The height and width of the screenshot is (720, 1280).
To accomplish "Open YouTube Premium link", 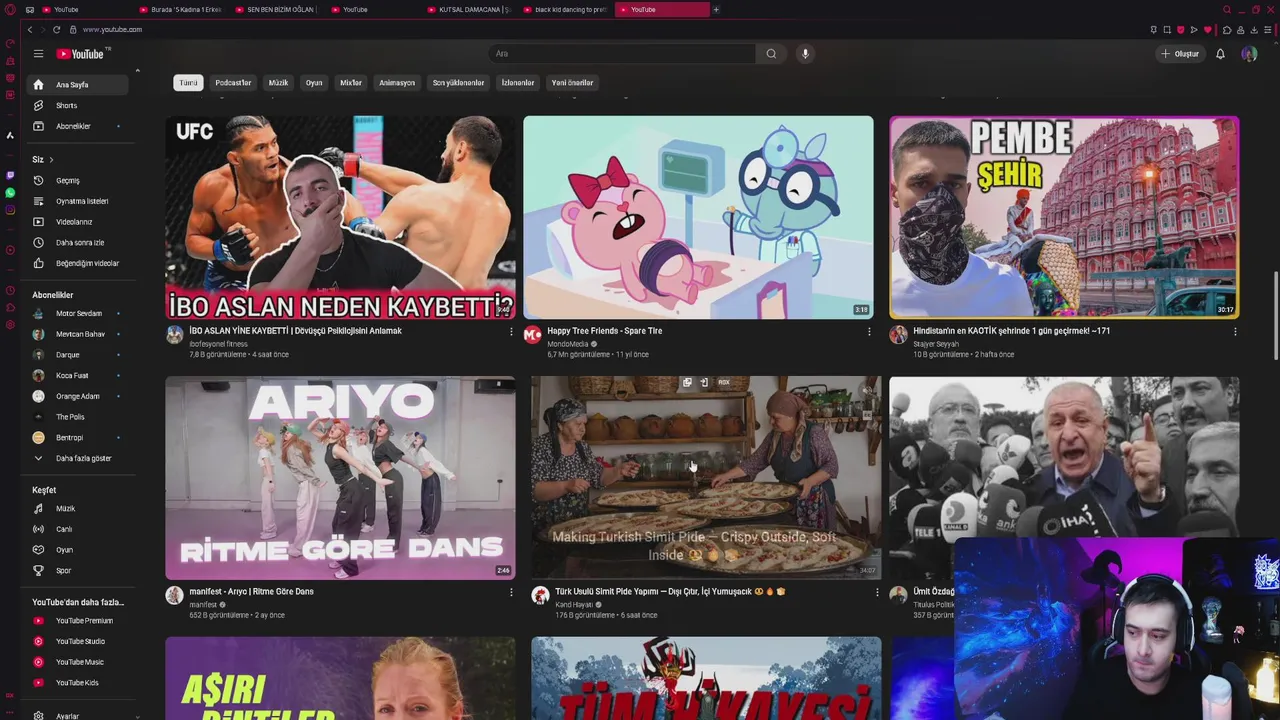I will click(x=78, y=621).
